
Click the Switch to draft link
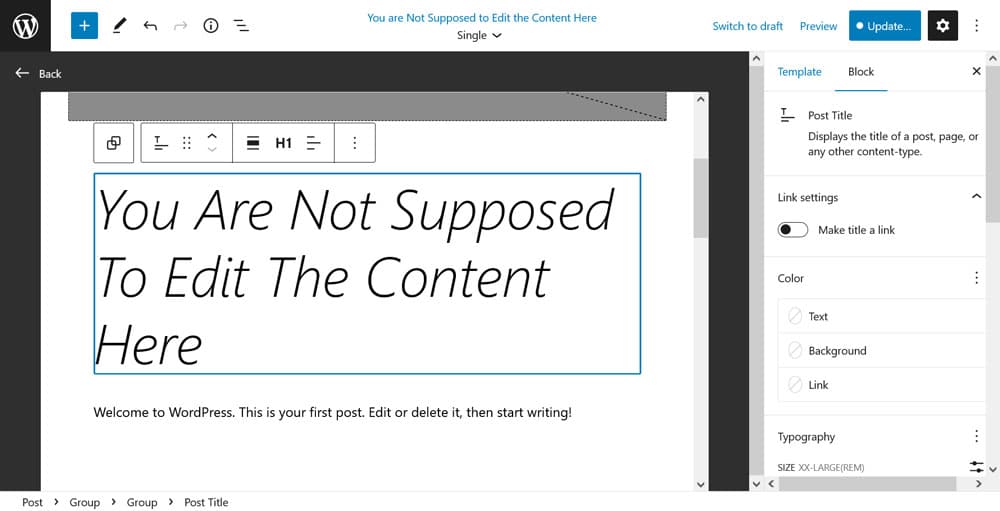[x=747, y=26]
